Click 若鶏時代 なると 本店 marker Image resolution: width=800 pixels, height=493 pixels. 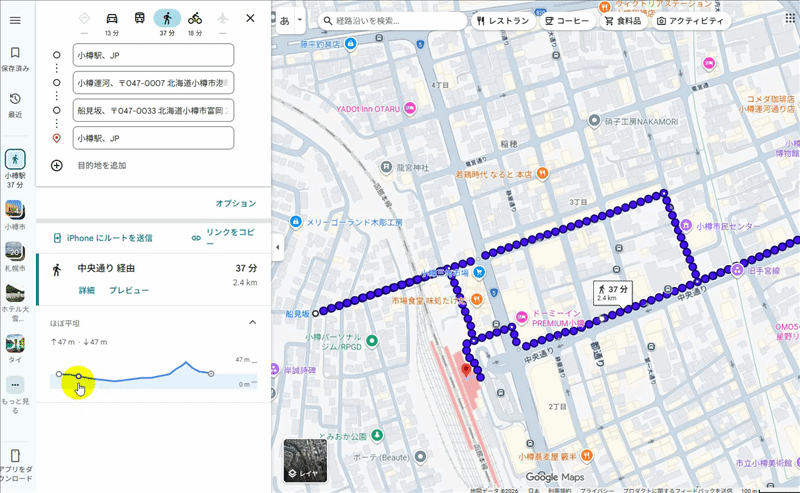pyautogui.click(x=542, y=174)
